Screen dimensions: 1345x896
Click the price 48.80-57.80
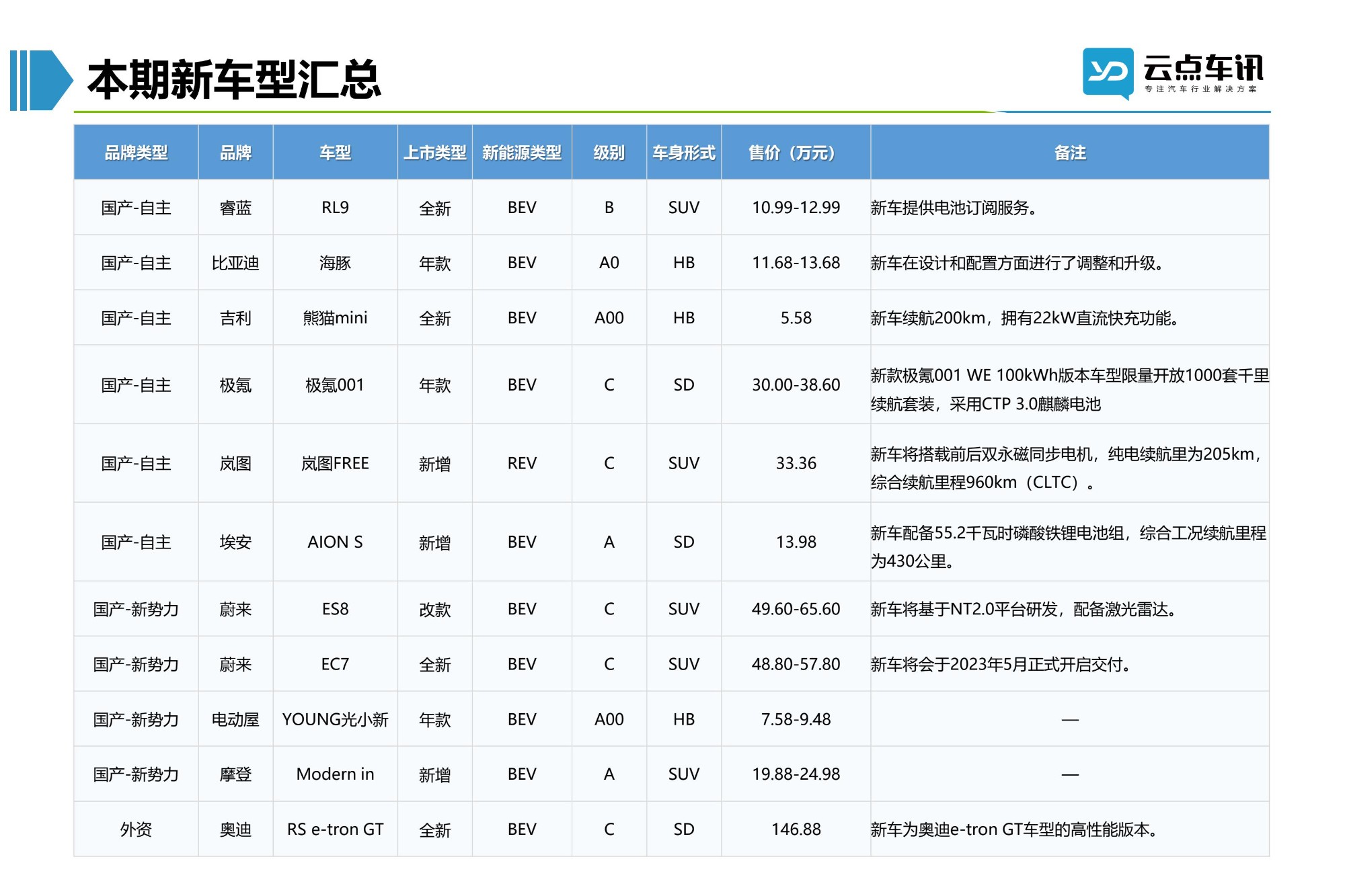[796, 664]
